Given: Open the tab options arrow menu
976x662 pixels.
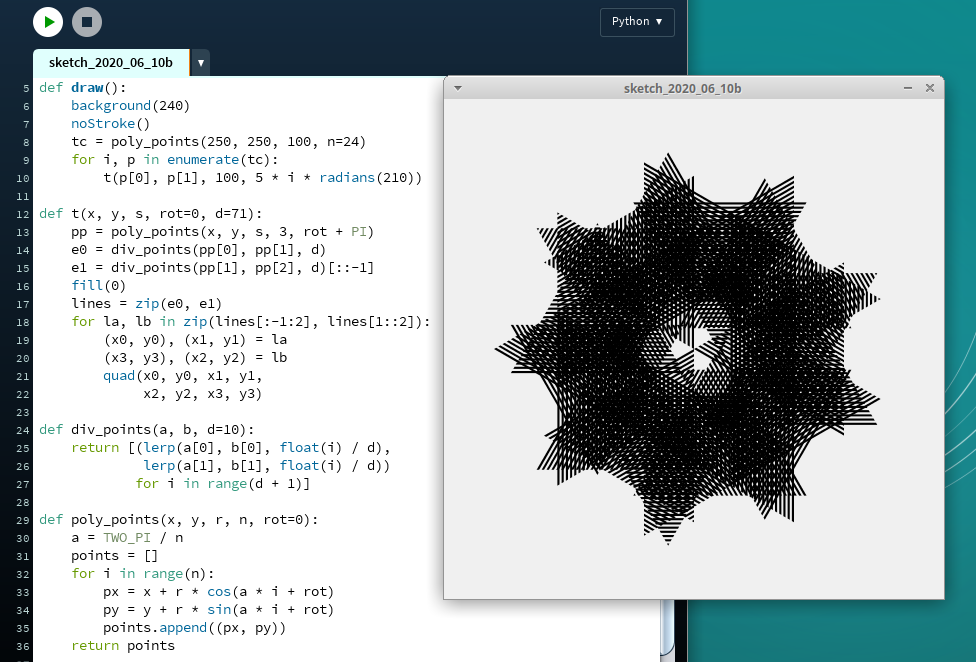Looking at the screenshot, I should pyautogui.click(x=201, y=63).
